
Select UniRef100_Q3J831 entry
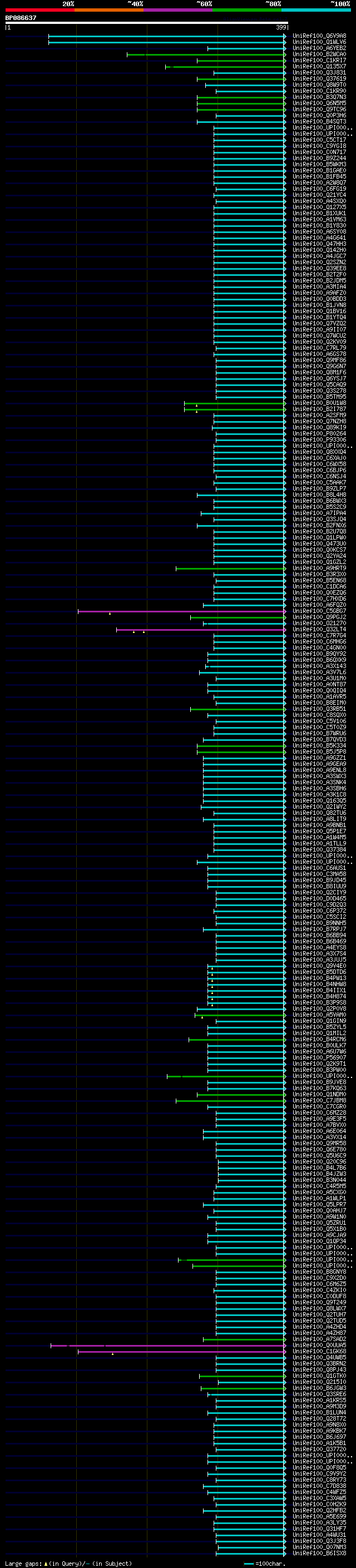pyautogui.click(x=319, y=72)
